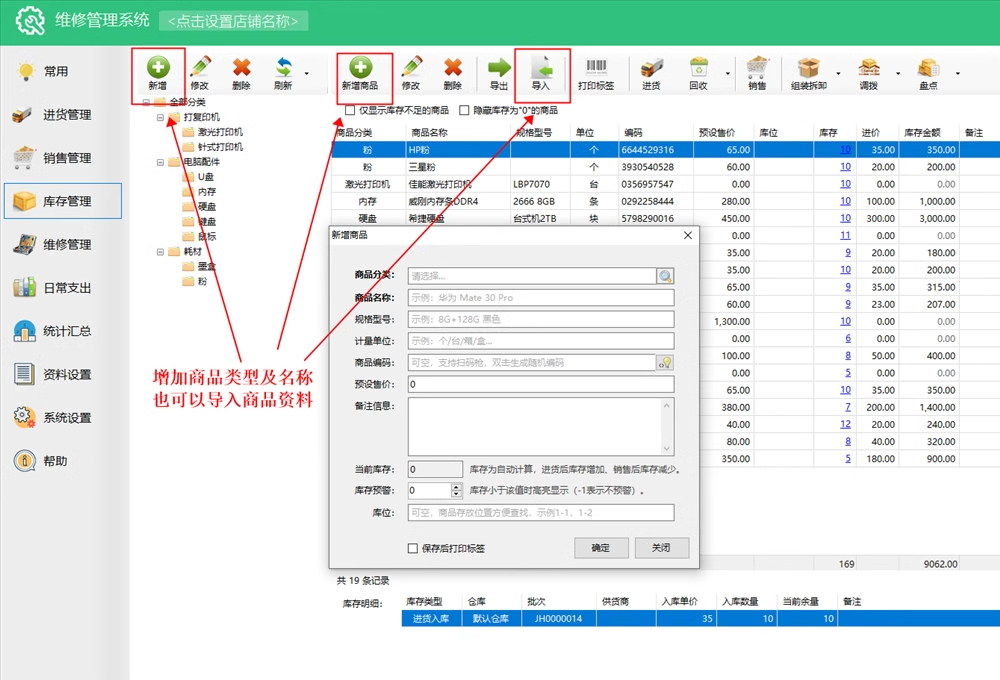
Task: Click the 库位 input field in dialog
Action: [x=541, y=513]
